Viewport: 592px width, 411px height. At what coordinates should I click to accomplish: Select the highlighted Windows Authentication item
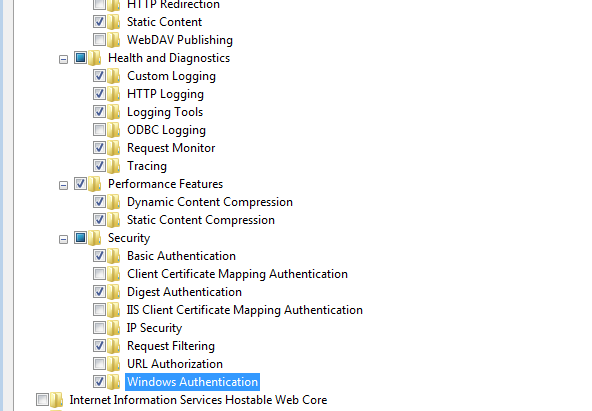click(193, 382)
